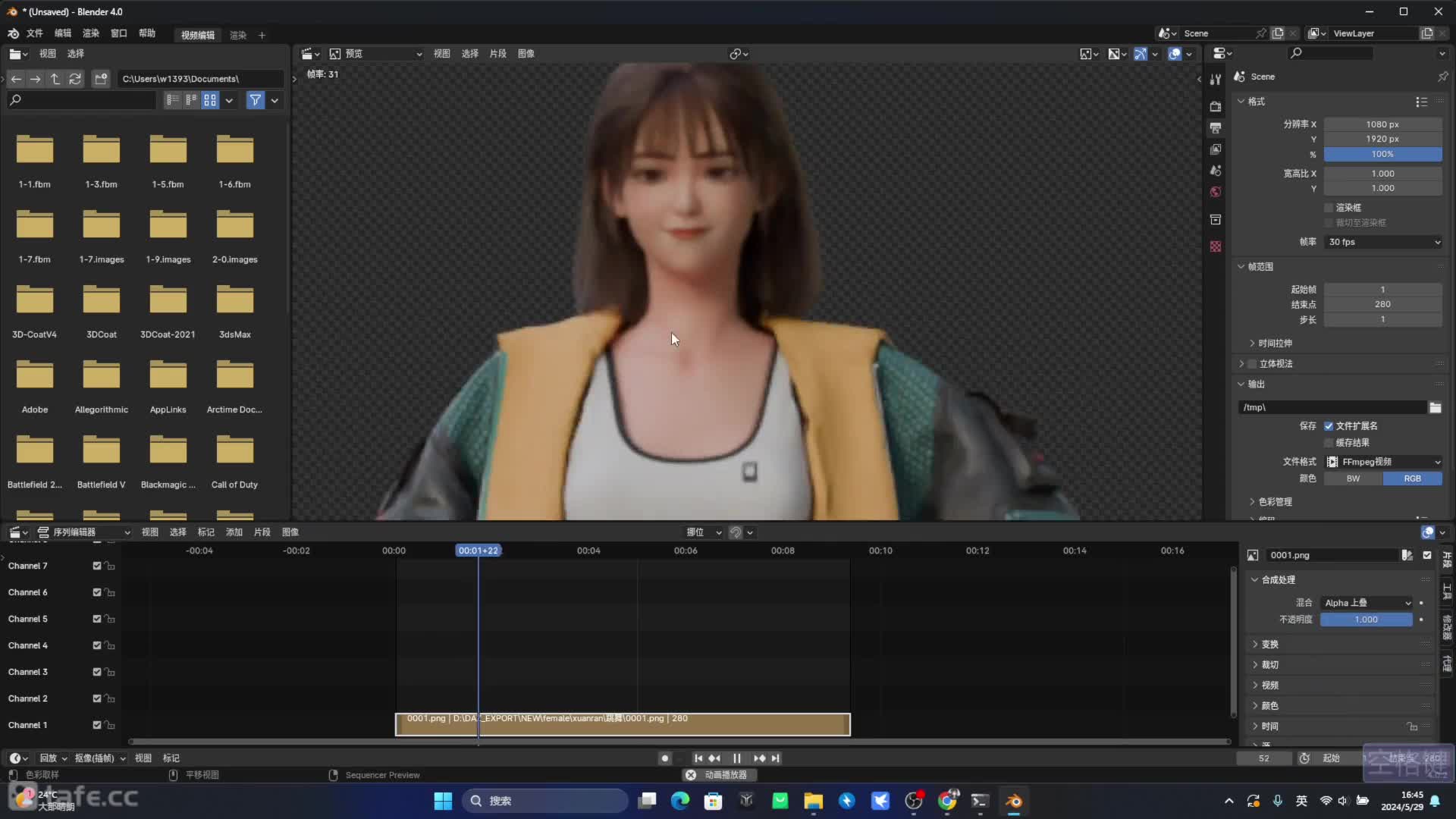Open the World properties tab
The image size is (1456, 819).
pyautogui.click(x=1216, y=192)
